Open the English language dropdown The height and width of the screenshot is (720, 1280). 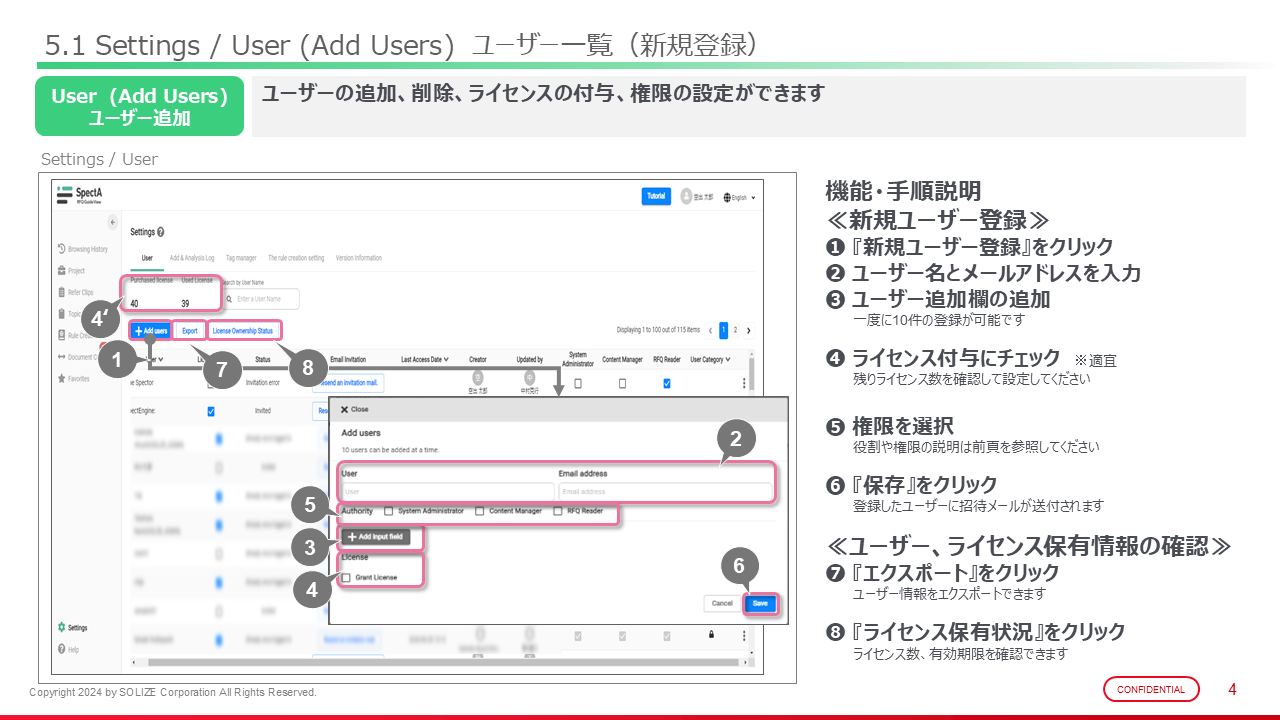(x=739, y=197)
